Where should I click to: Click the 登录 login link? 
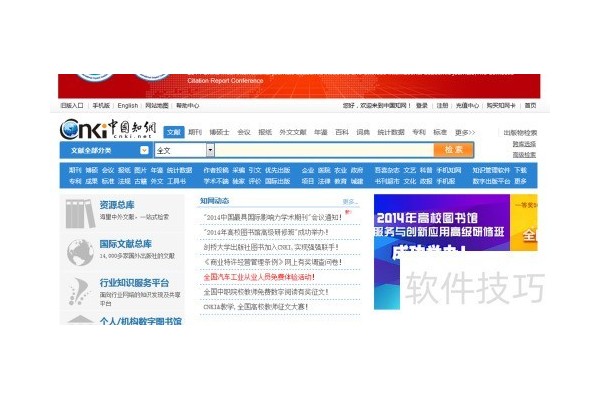(x=422, y=105)
